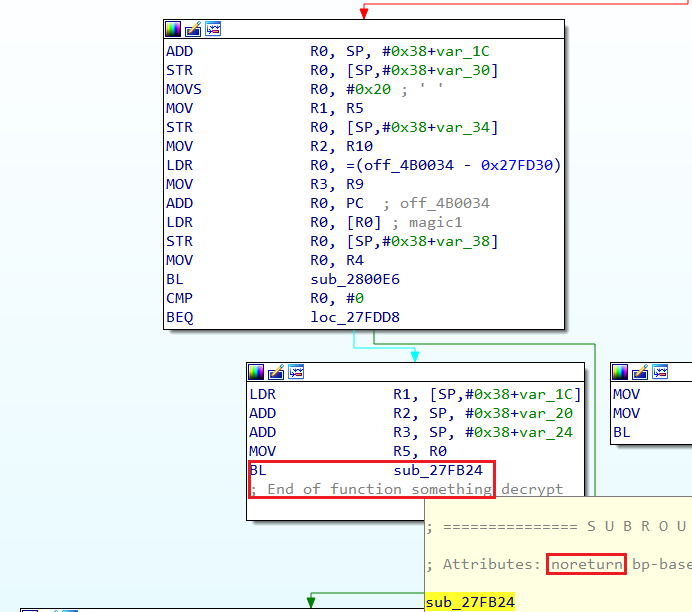
Task: Click #0x20 operand in MOVS line
Action: (x=369, y=90)
